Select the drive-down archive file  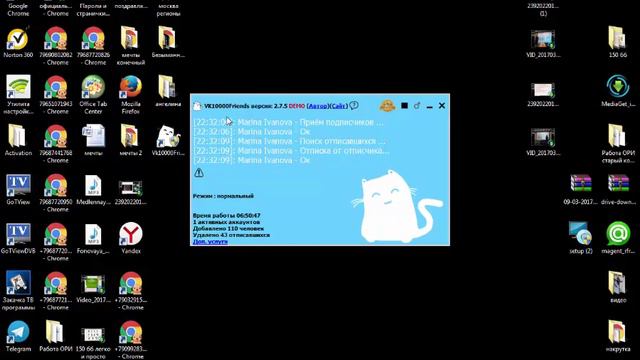point(618,189)
